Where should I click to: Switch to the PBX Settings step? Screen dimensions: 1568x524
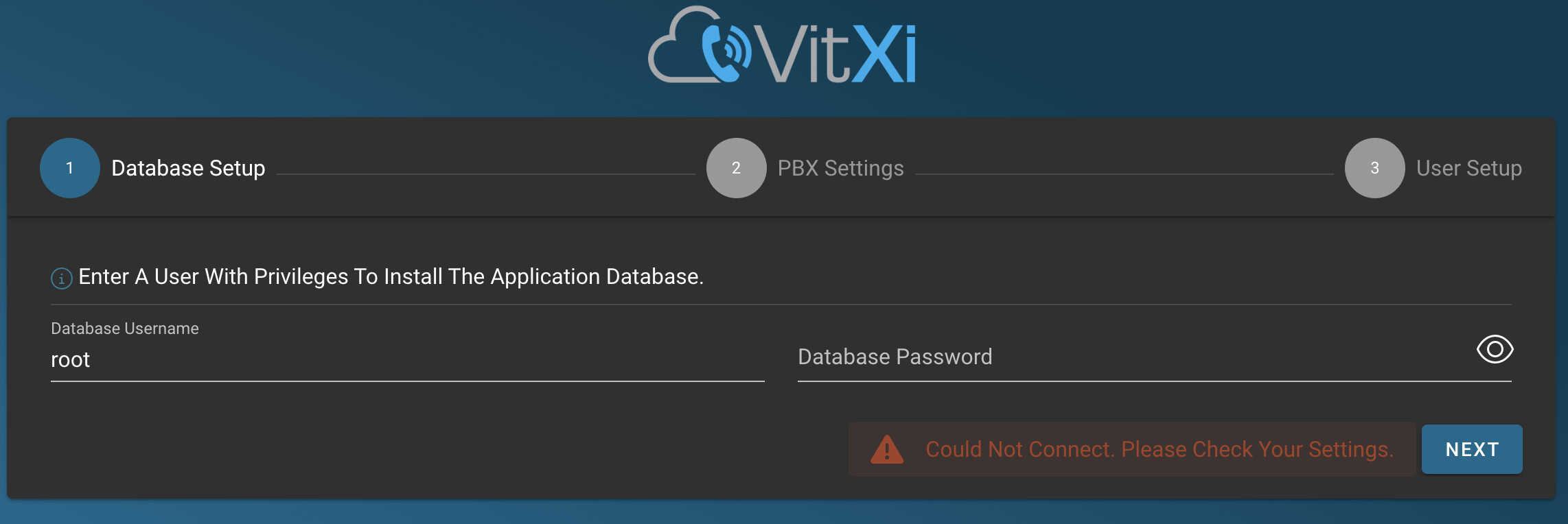[840, 168]
